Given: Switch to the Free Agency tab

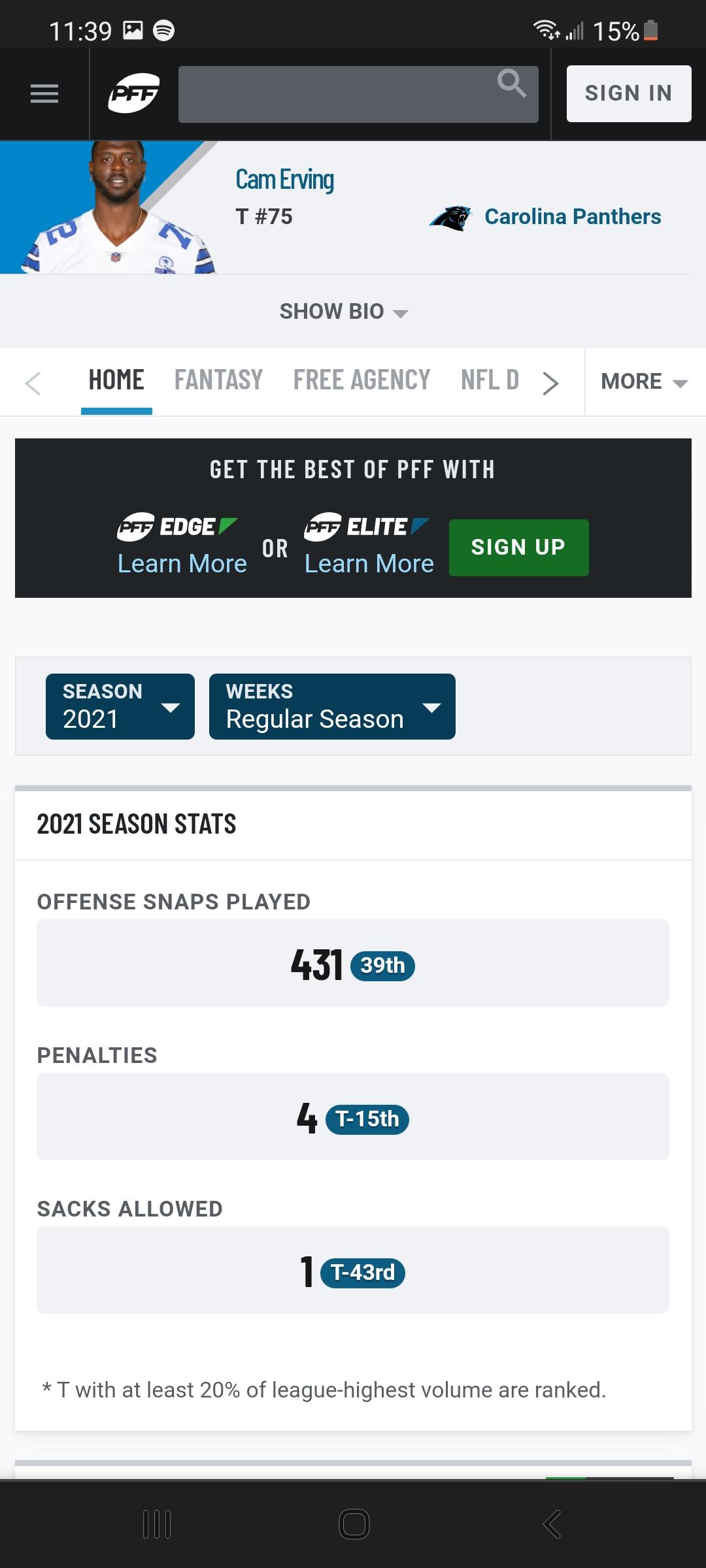Looking at the screenshot, I should click(361, 380).
